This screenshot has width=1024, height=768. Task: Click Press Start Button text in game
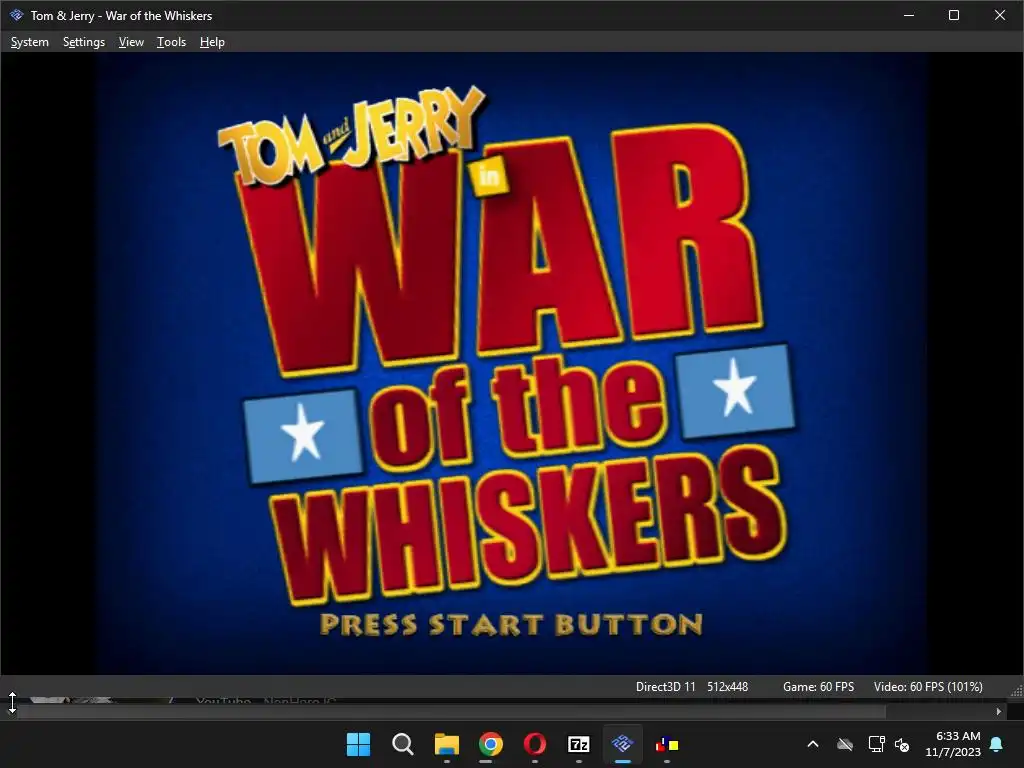click(x=511, y=624)
